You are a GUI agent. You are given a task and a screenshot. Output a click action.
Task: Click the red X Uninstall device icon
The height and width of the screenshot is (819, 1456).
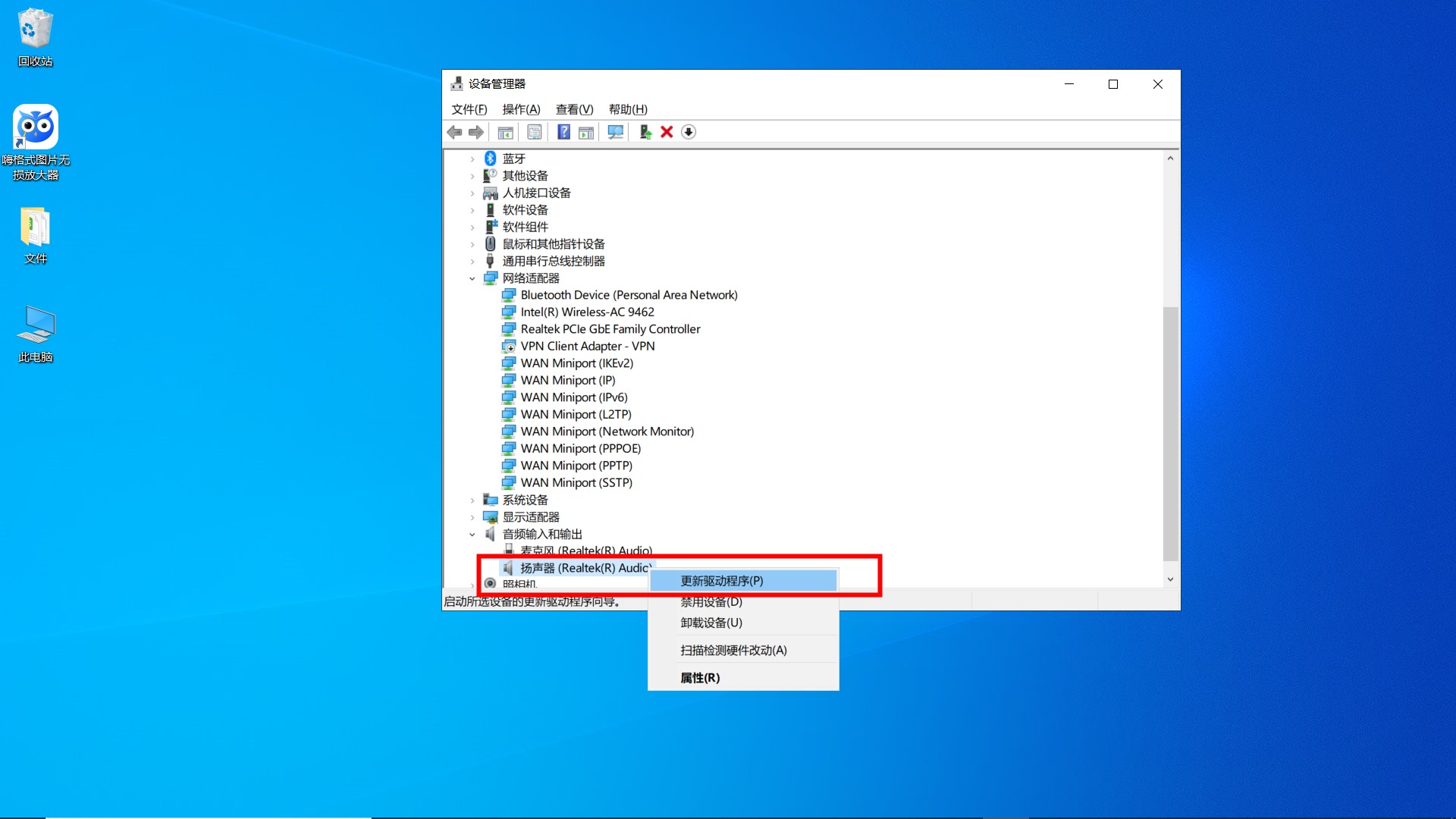coord(667,132)
